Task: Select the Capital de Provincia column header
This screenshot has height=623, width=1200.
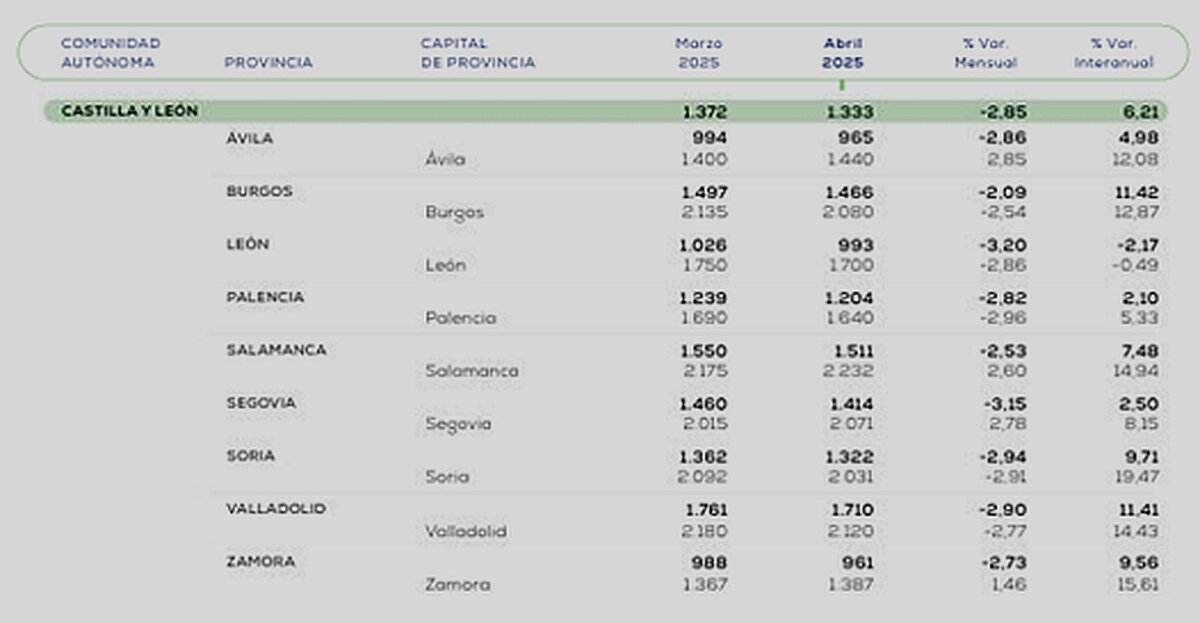Action: 477,53
